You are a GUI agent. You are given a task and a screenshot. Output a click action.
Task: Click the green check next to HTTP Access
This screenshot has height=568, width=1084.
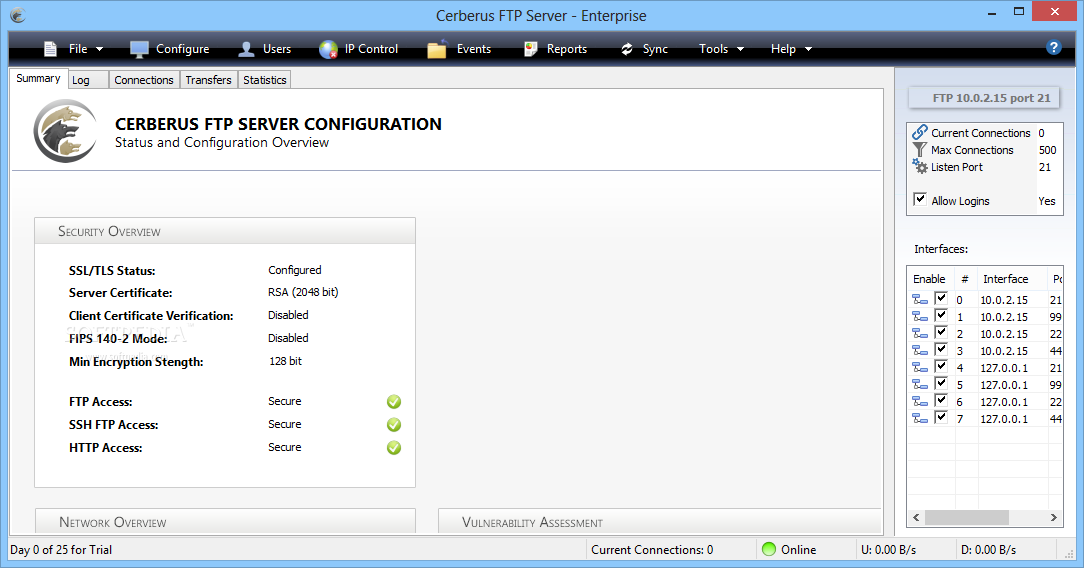click(x=394, y=448)
